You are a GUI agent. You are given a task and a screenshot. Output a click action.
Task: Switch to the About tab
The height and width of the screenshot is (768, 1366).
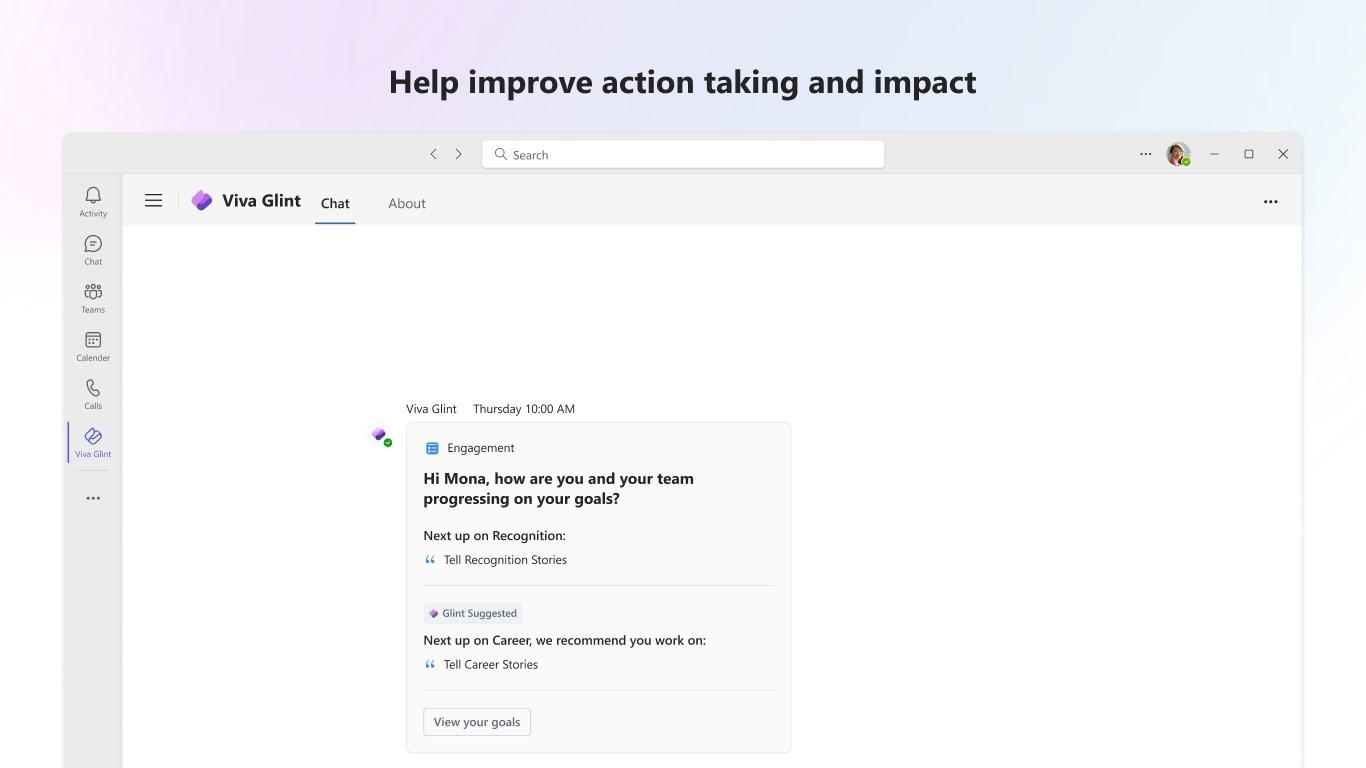pyautogui.click(x=407, y=203)
